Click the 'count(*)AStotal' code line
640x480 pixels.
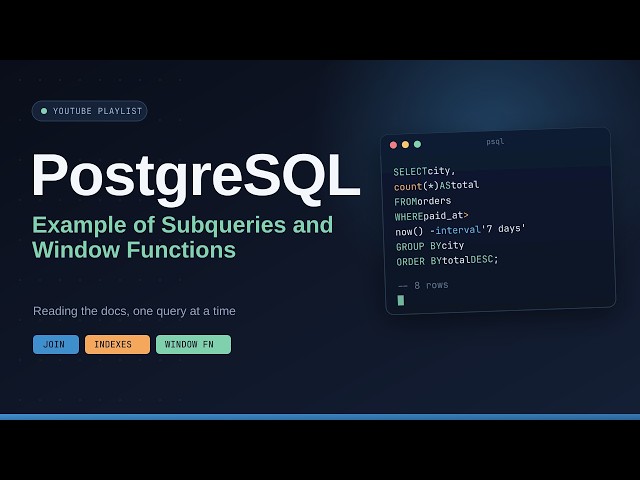pos(436,186)
